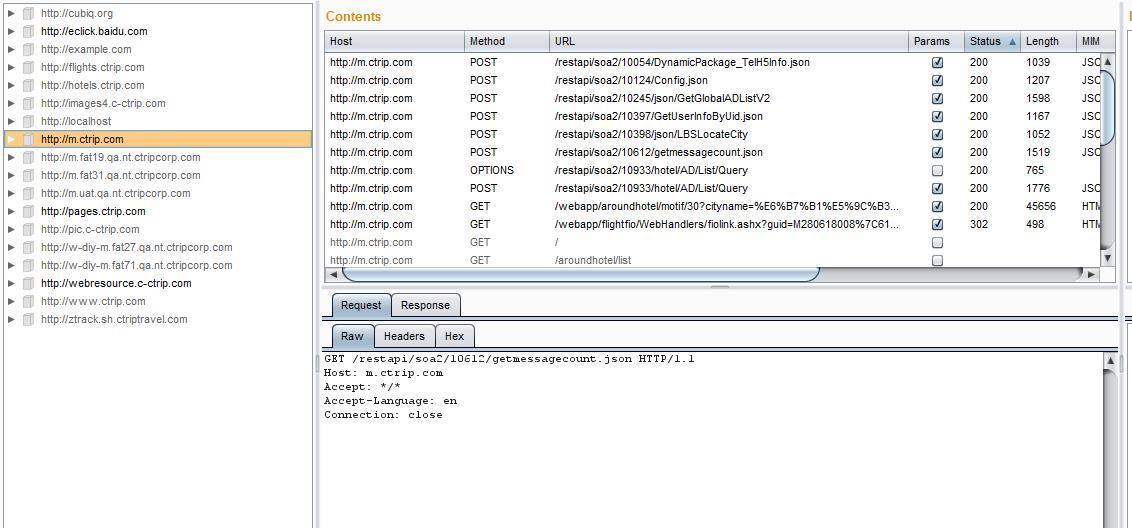Toggle Params checkbox for getmessagecount.json row
Screen dimensions: 1132x528
(937, 152)
